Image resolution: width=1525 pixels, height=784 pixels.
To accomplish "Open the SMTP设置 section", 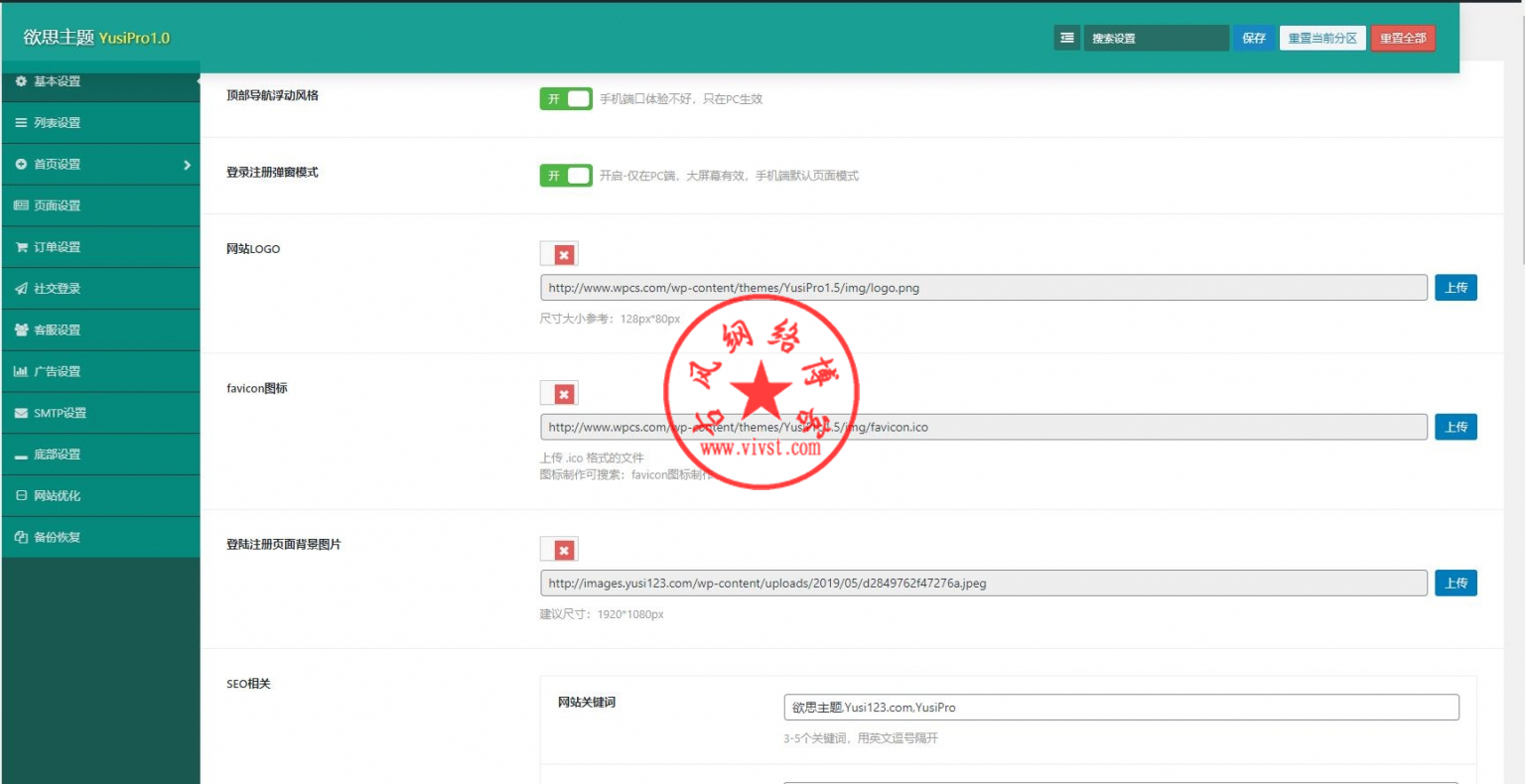I will click(100, 413).
